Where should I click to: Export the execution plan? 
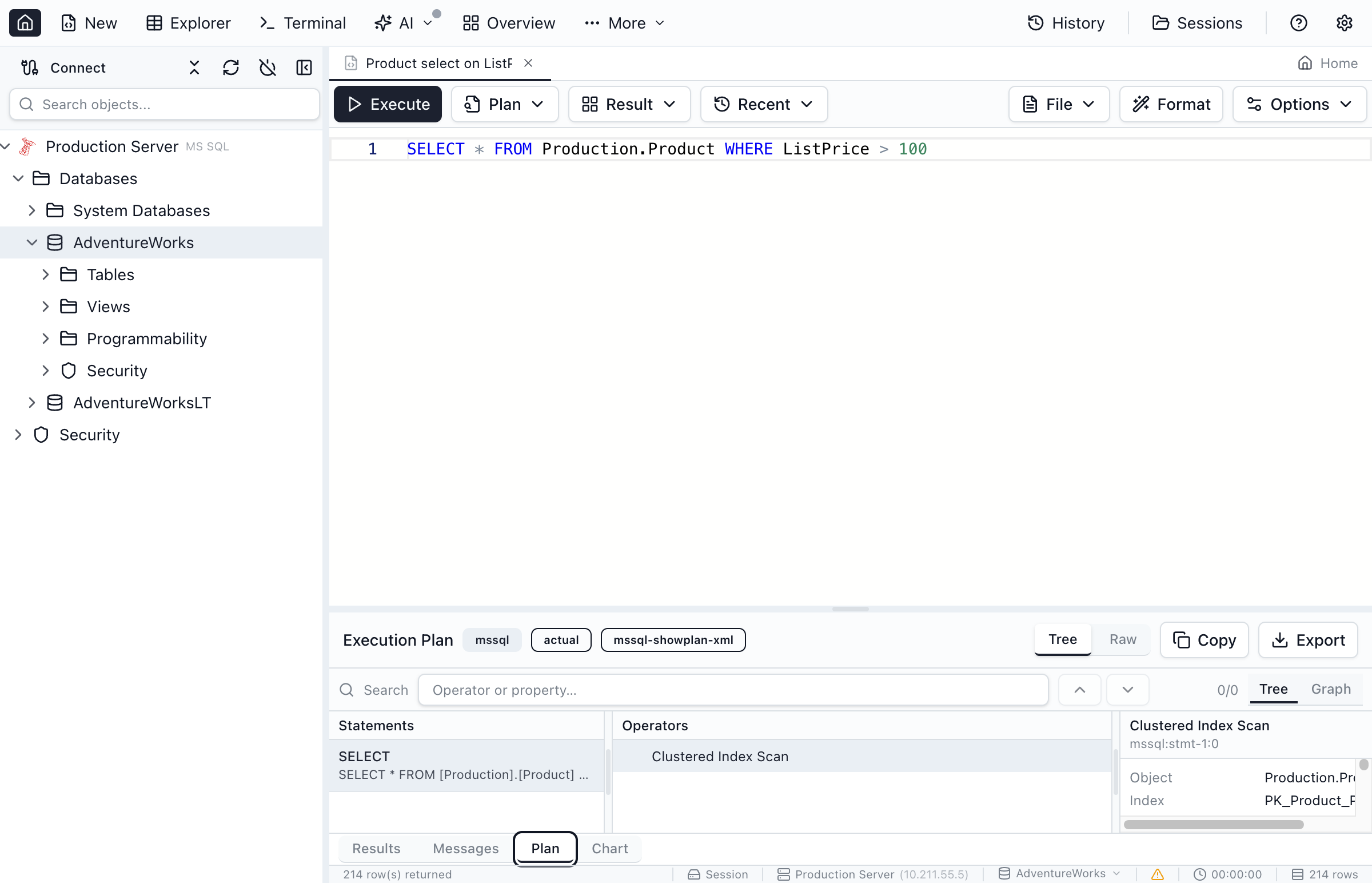1307,640
